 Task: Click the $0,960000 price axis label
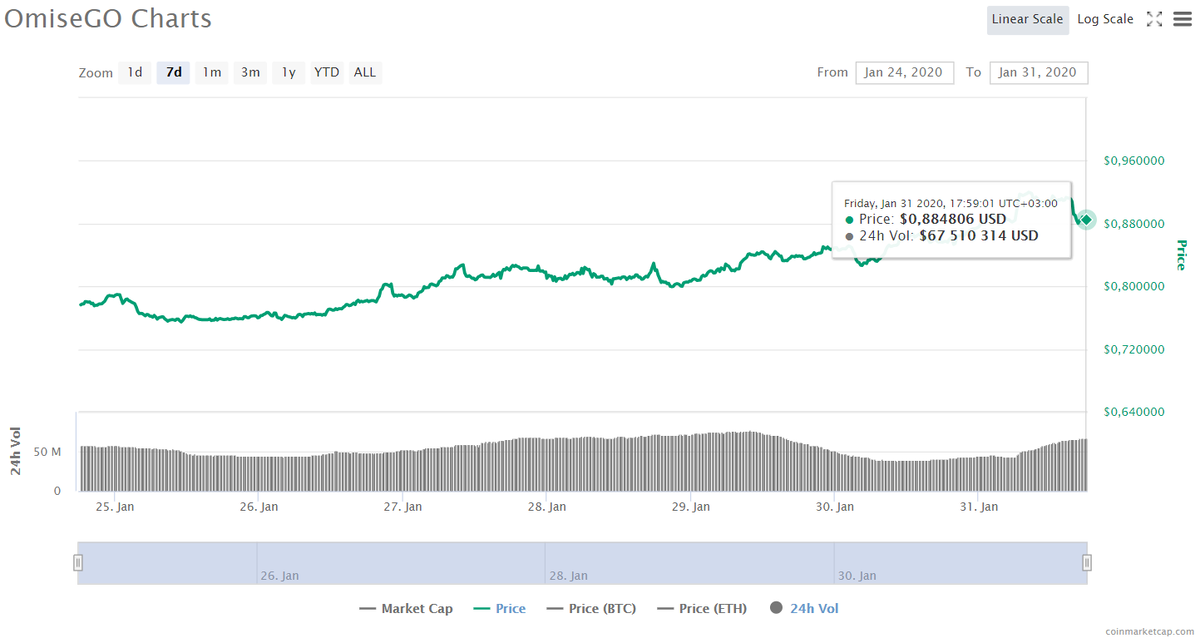[1135, 161]
